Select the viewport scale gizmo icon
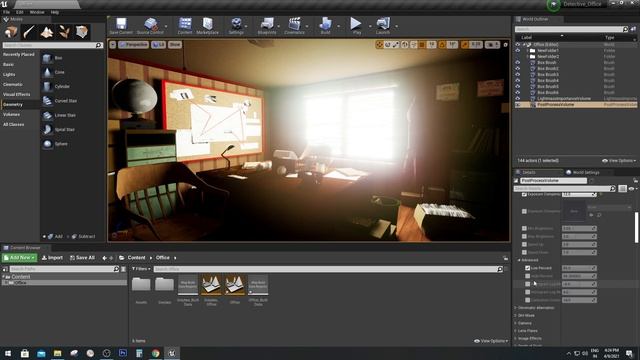Screen dimensions: 640x360 396,44
